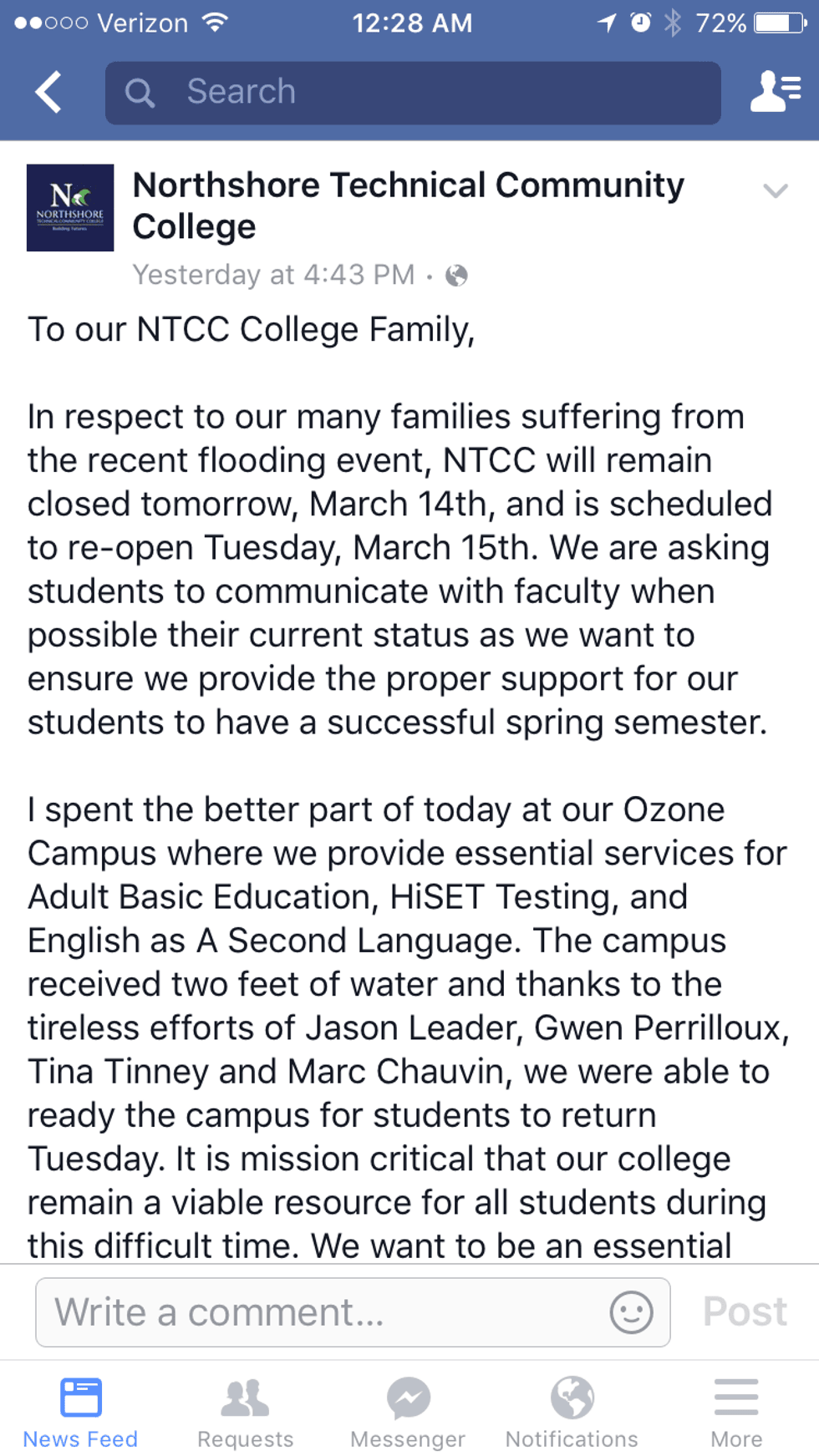Open the emoji smiley picker
Viewport: 819px width, 1456px height.
point(631,1311)
